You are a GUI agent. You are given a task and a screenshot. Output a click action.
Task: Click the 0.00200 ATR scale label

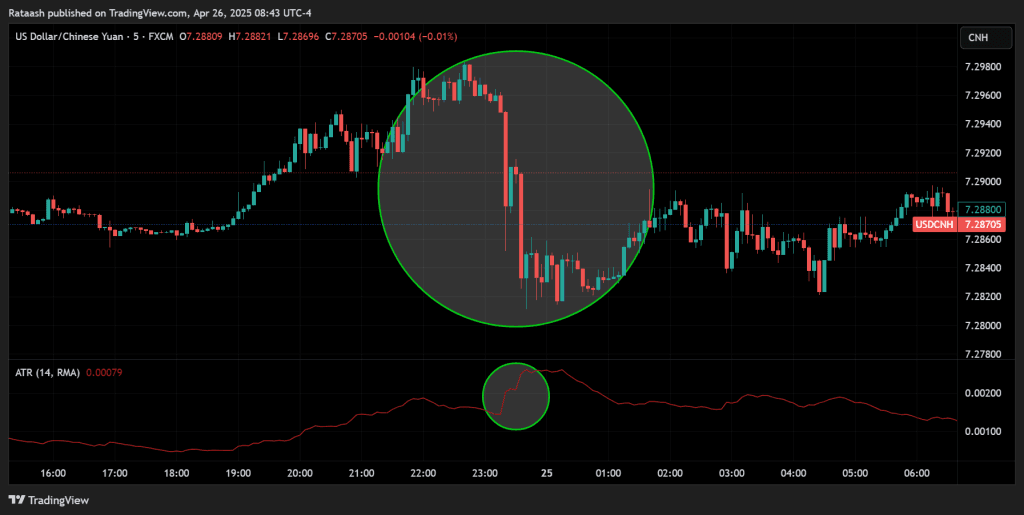[983, 393]
